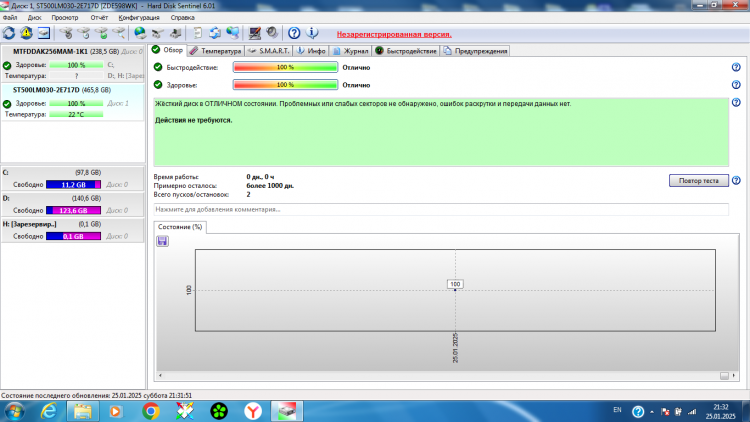Open the Просмотр menu
750x422 pixels.
65,18
